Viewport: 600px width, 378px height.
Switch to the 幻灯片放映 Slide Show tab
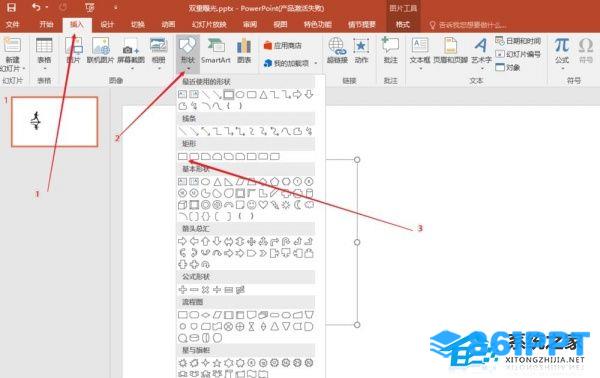209,24
